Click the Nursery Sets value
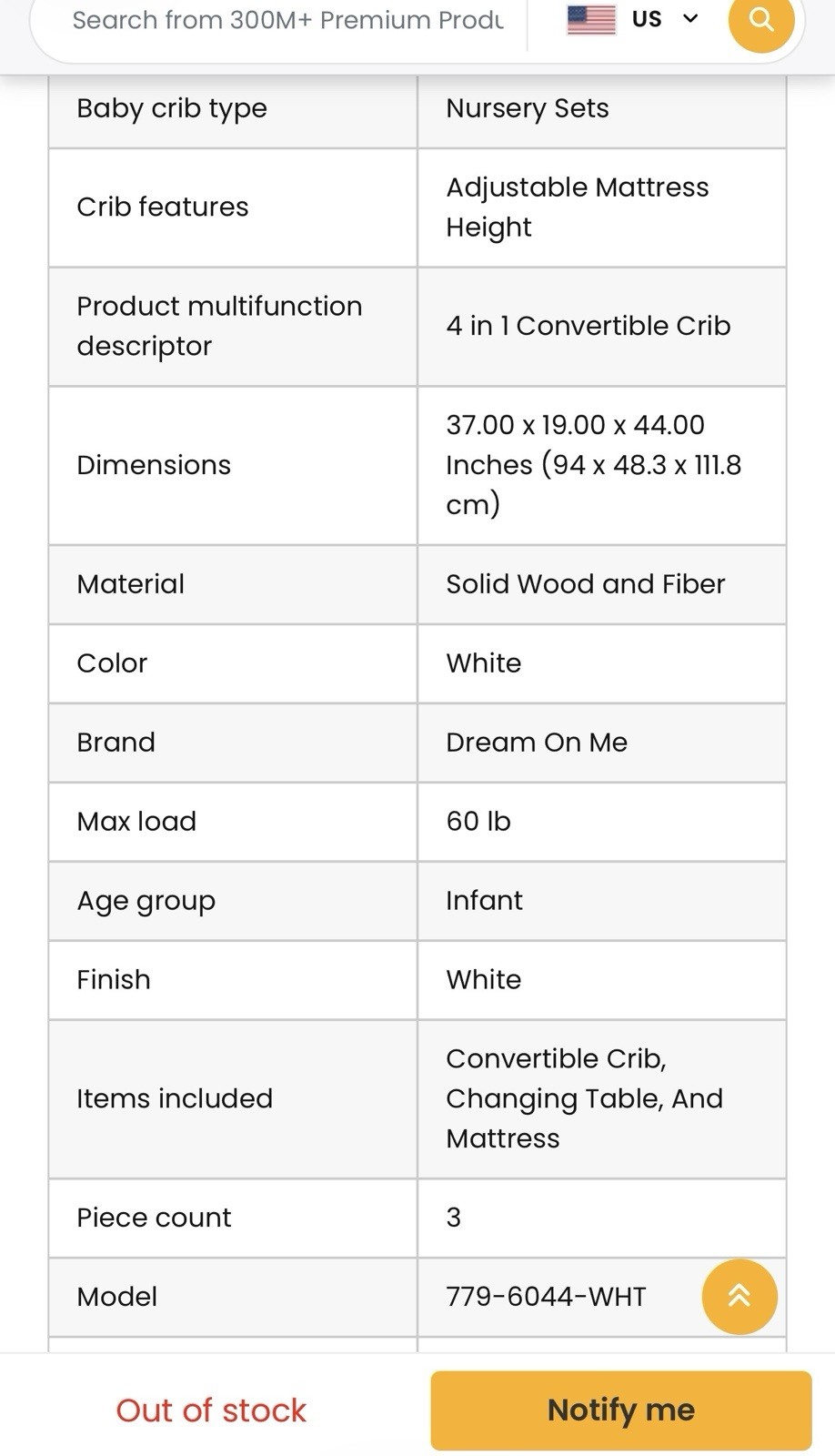 (528, 107)
